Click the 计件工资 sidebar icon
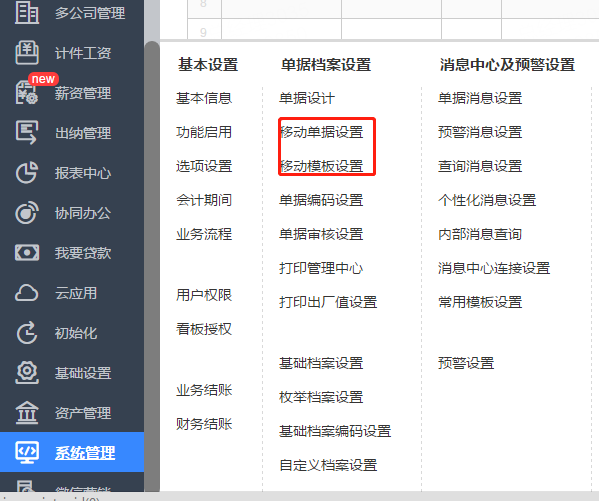Screen dimensions: 599x501 [x=27, y=52]
